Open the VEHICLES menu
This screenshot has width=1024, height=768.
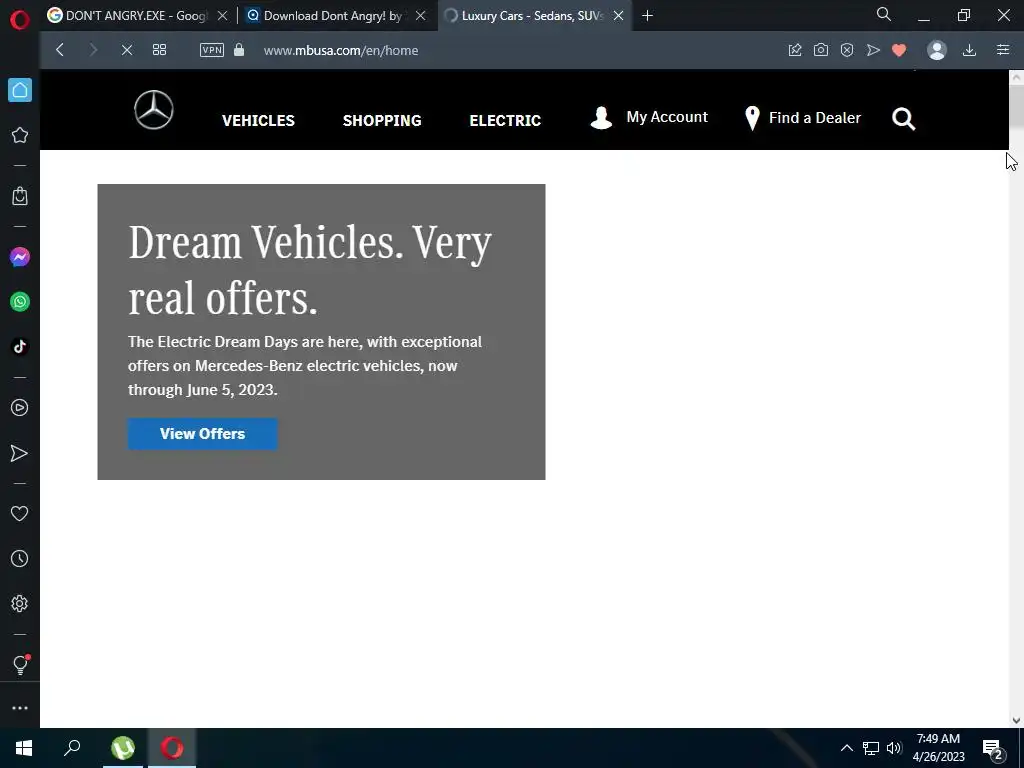(x=259, y=121)
